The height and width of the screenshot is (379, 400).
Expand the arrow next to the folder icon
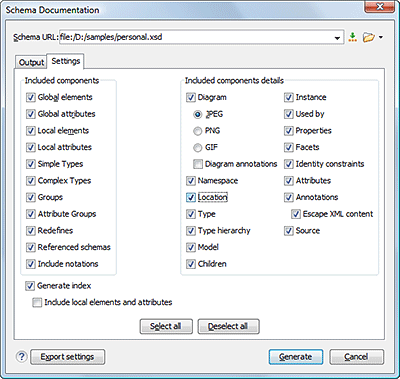[x=381, y=37]
